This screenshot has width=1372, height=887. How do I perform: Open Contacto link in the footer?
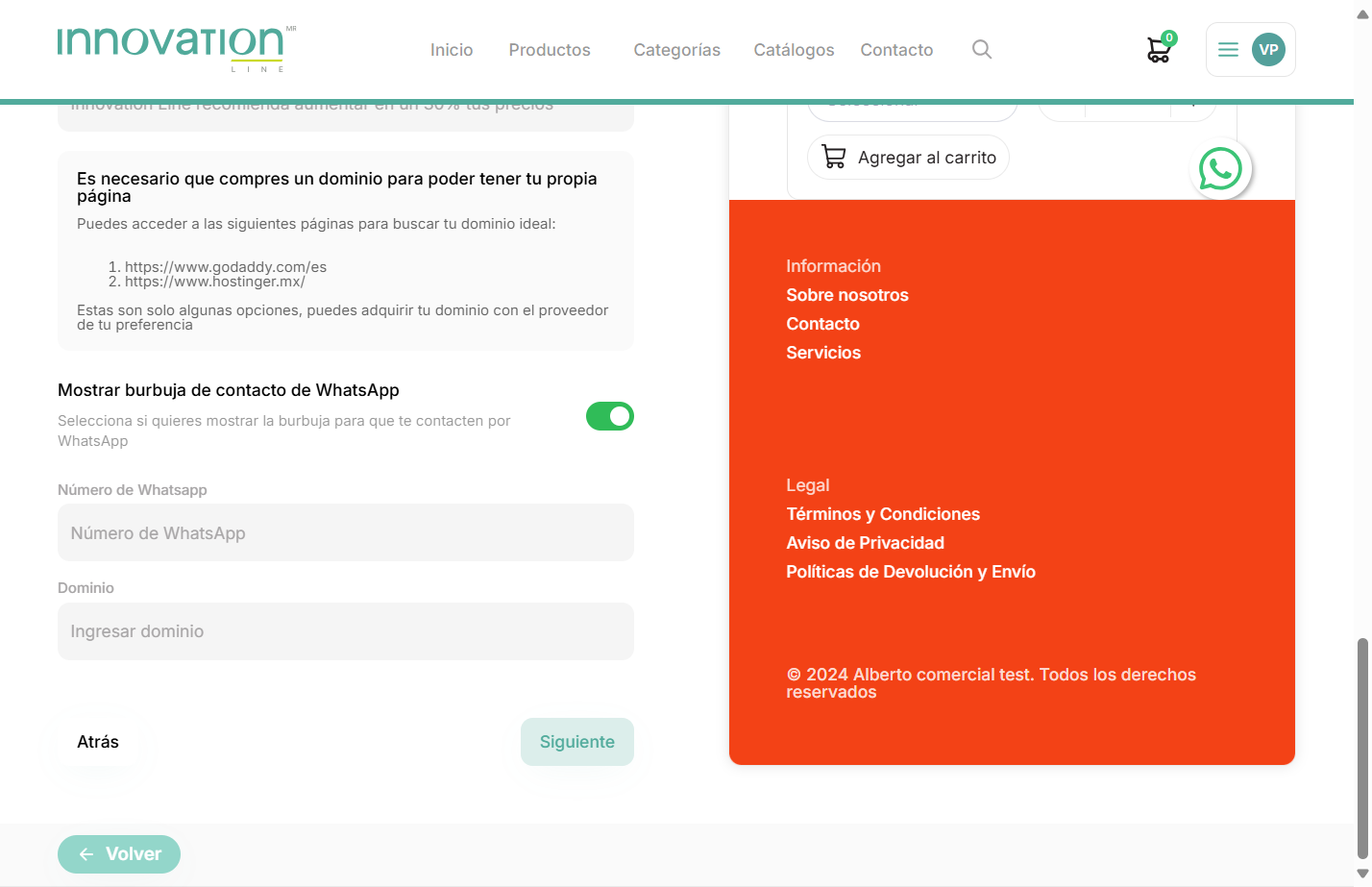pyautogui.click(x=822, y=324)
